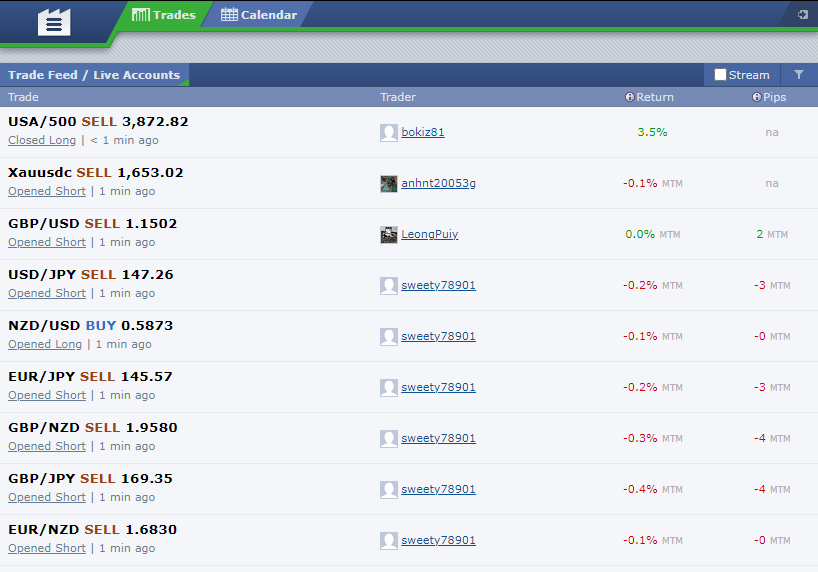Click the 2 MTM pips value for GBP/USD
Screen dimensions: 818x572
[772, 234]
